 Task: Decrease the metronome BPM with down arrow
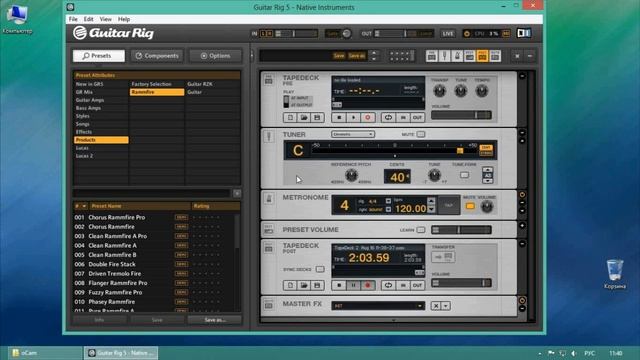431,209
